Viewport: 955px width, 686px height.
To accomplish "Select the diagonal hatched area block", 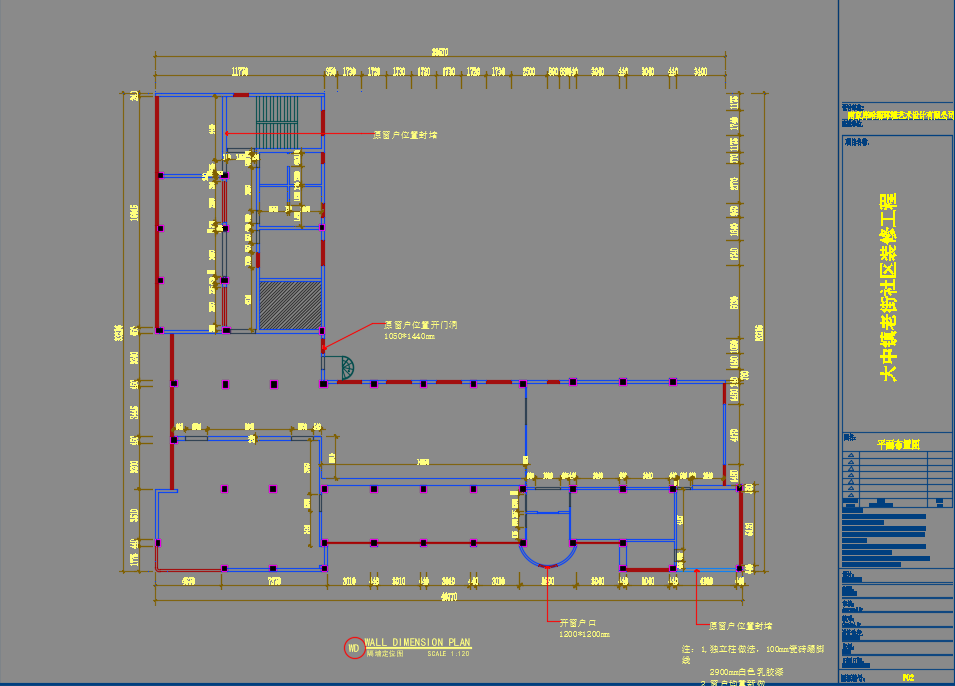I will 290,305.
